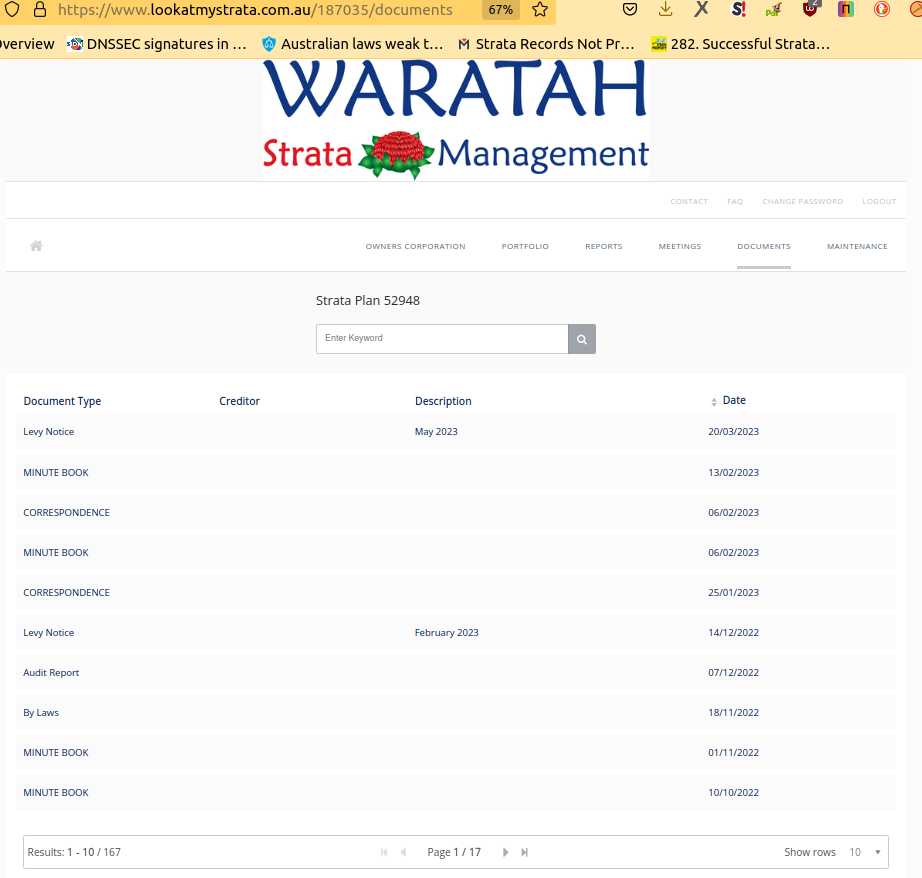This screenshot has height=878, width=922.
Task: Open the Strata Records Not Pr... bookmark
Action: (546, 44)
